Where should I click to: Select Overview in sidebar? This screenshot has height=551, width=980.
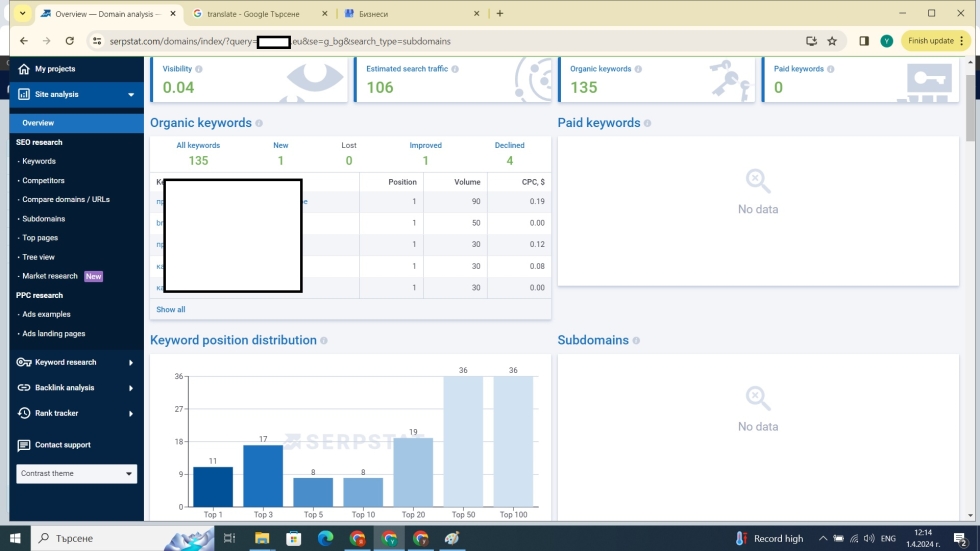(76, 123)
